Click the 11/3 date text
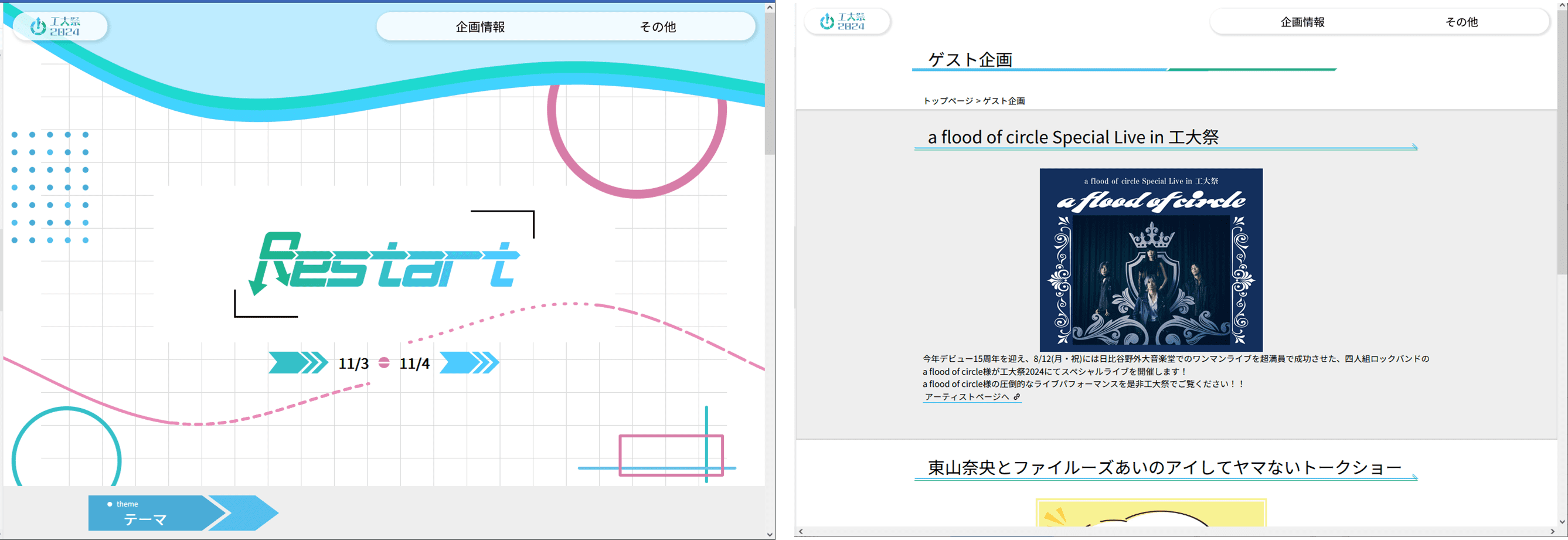Screen dimensions: 1568x540 point(353,364)
